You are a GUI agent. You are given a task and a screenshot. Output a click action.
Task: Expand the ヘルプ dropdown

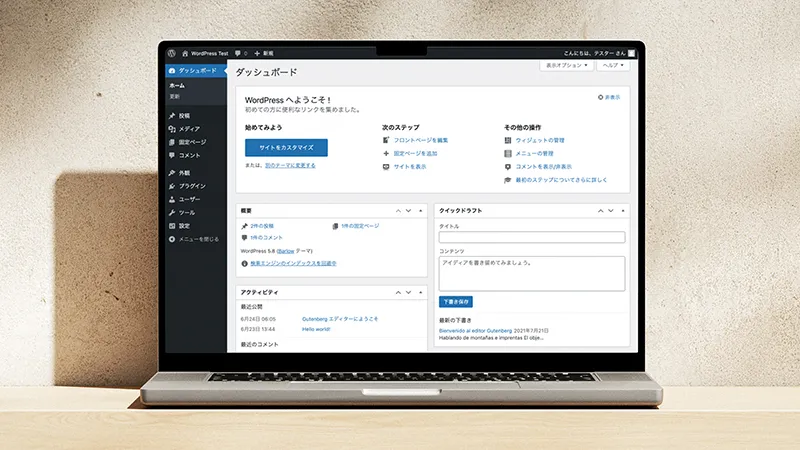click(x=613, y=65)
